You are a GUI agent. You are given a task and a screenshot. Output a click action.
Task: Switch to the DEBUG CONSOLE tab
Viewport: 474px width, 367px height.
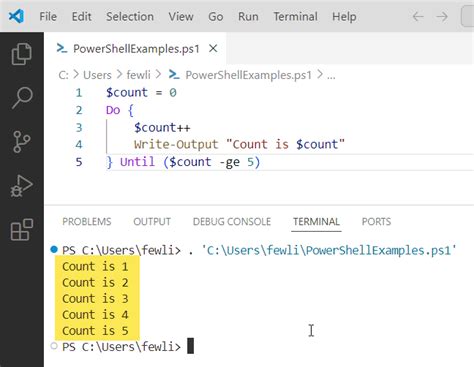232,222
